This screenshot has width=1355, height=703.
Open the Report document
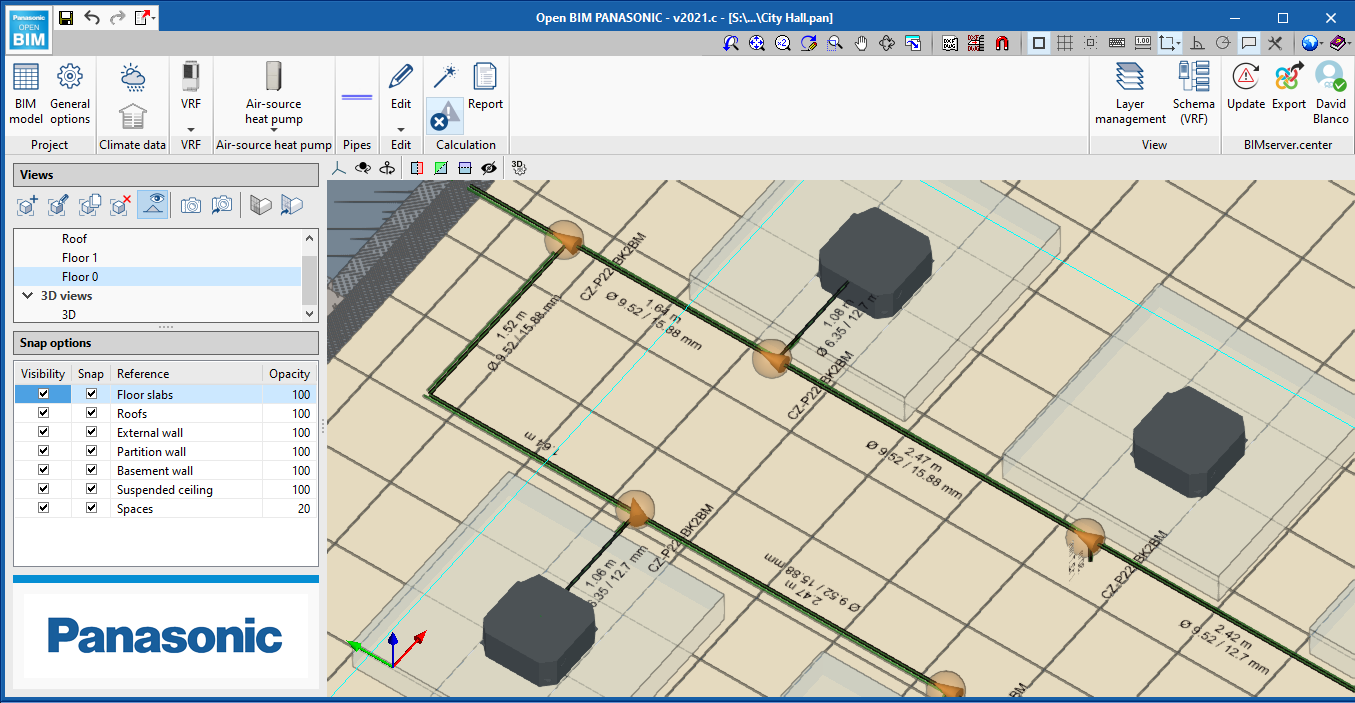click(485, 86)
